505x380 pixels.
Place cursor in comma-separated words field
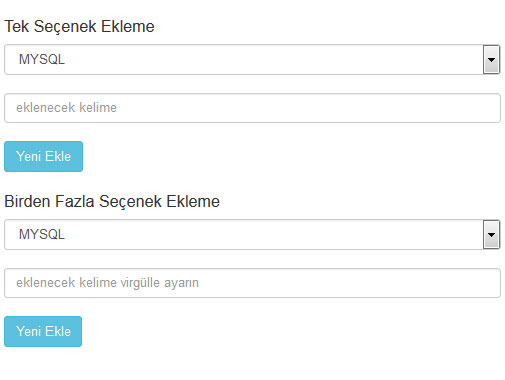click(252, 283)
